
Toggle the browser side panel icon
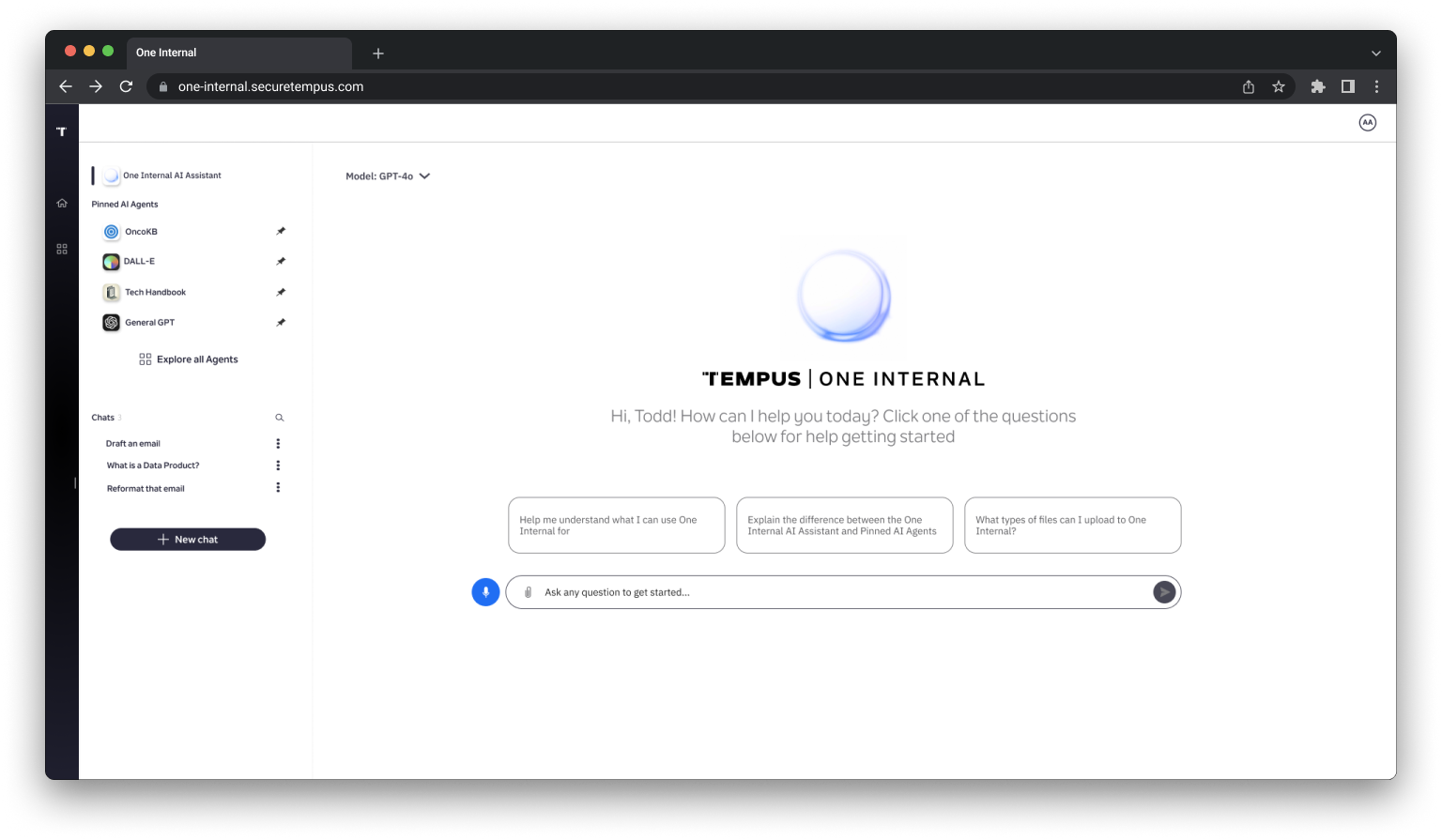(x=1348, y=86)
